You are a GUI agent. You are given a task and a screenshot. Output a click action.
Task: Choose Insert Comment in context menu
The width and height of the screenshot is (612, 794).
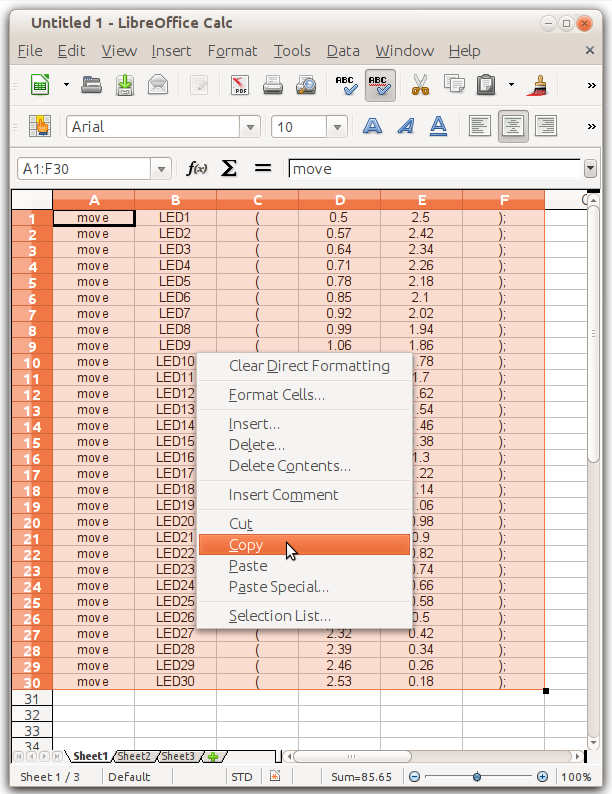304,495
